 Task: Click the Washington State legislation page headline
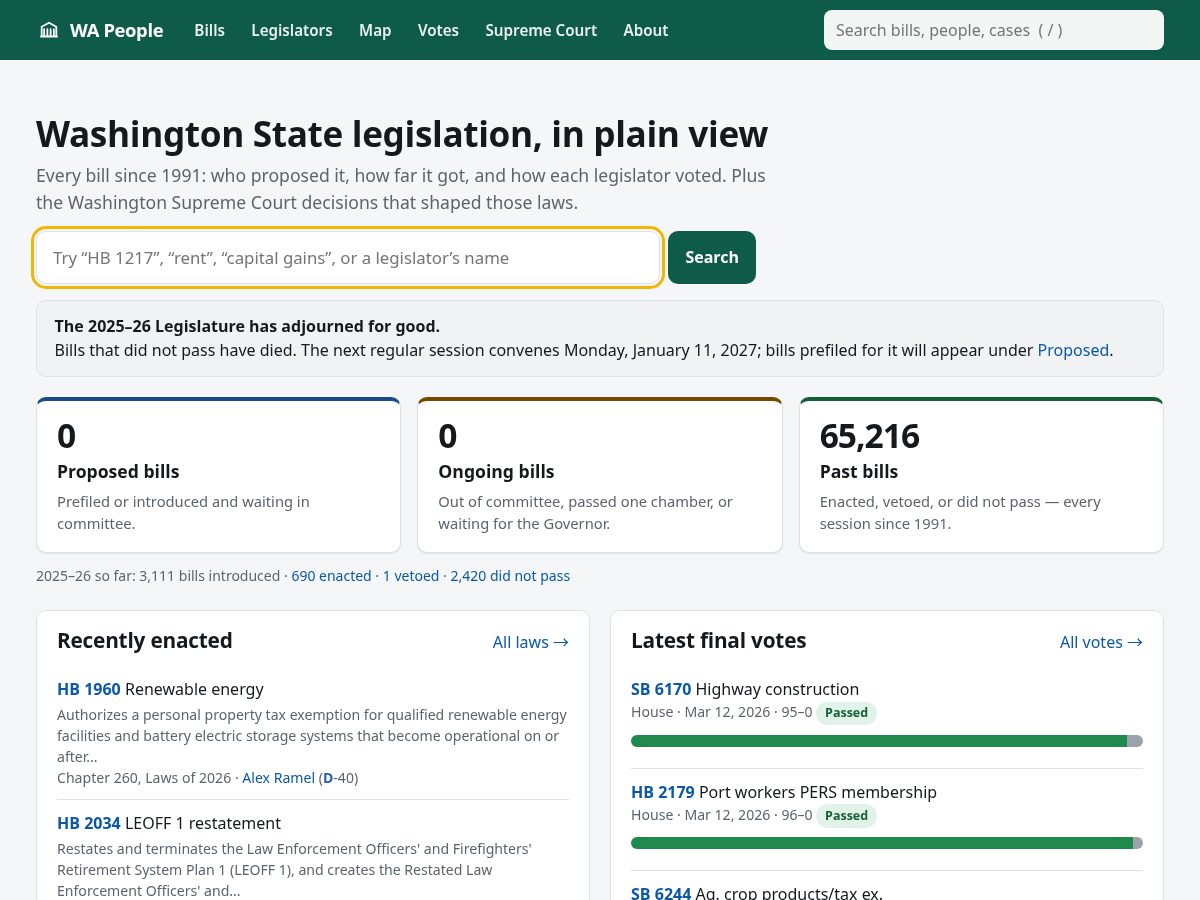tap(402, 134)
